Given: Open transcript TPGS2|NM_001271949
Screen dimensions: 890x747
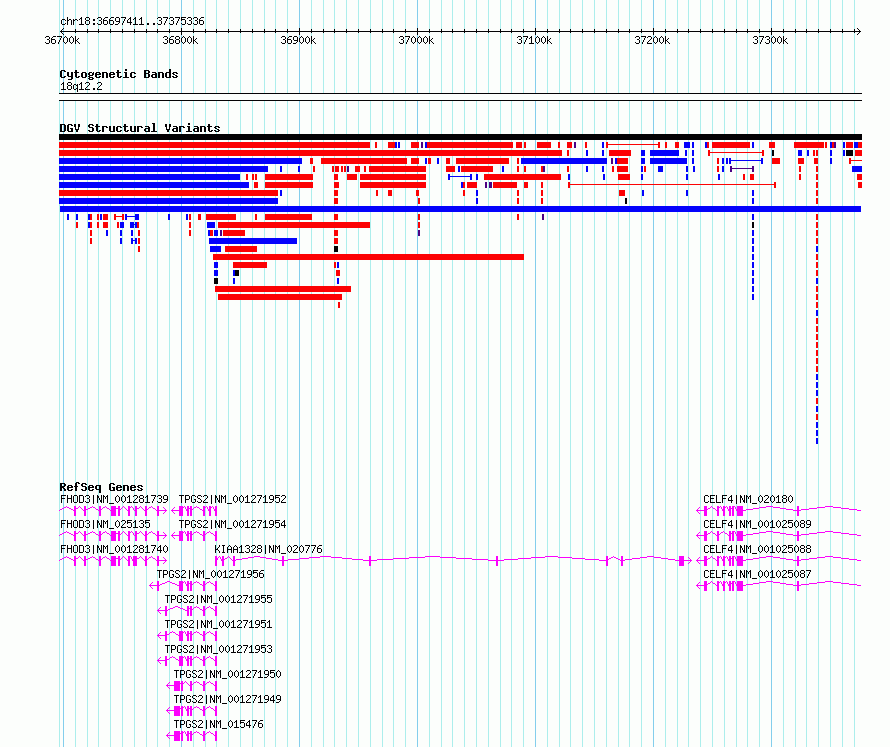Looking at the screenshot, I should 228,699.
